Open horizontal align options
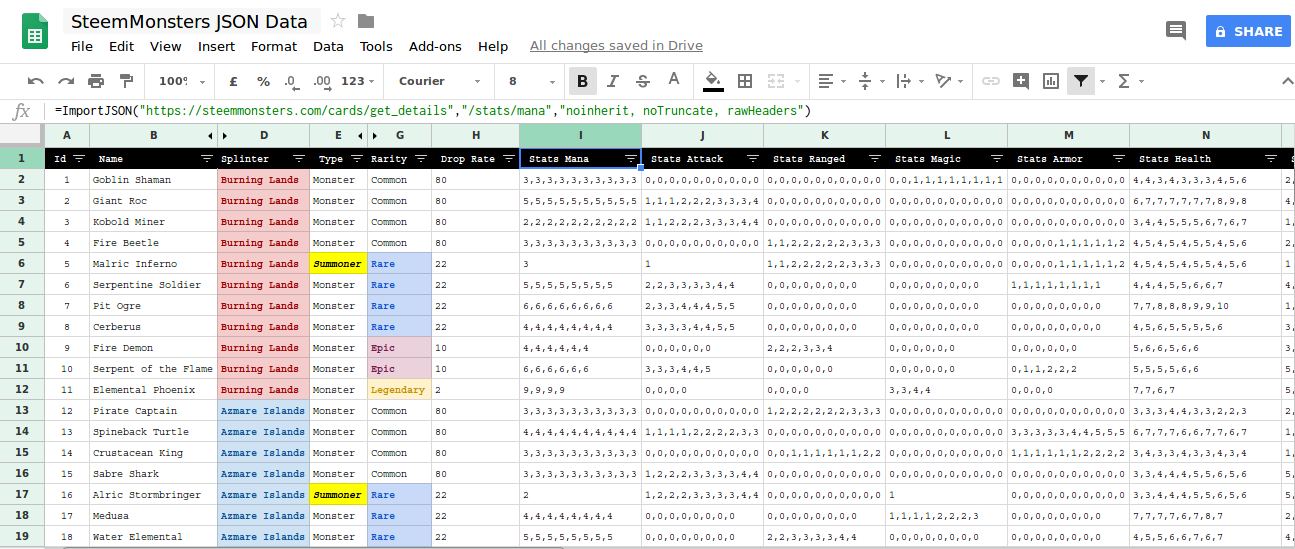Viewport: 1295px width, 549px height. [831, 81]
